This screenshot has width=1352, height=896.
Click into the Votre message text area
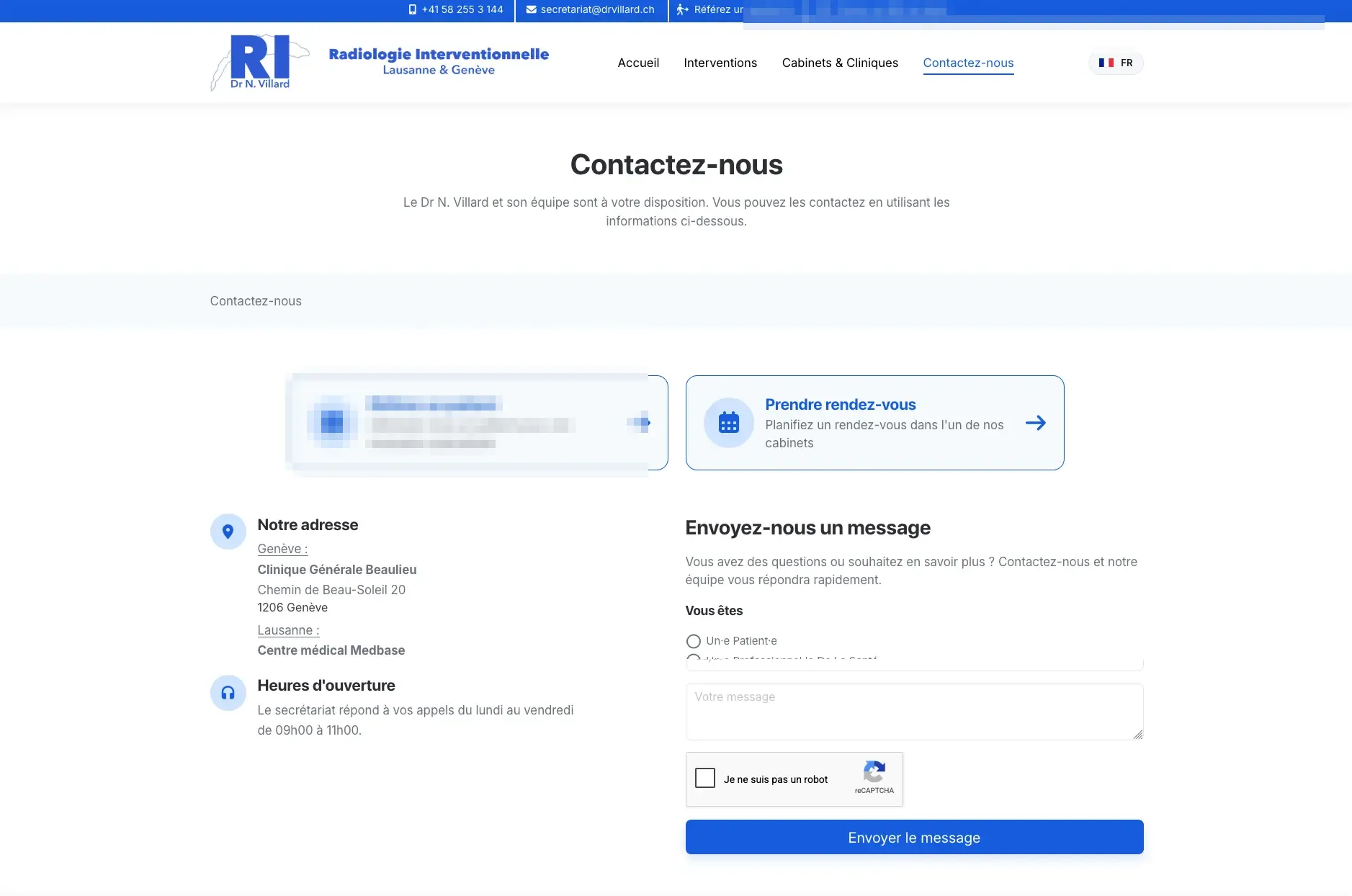point(914,712)
